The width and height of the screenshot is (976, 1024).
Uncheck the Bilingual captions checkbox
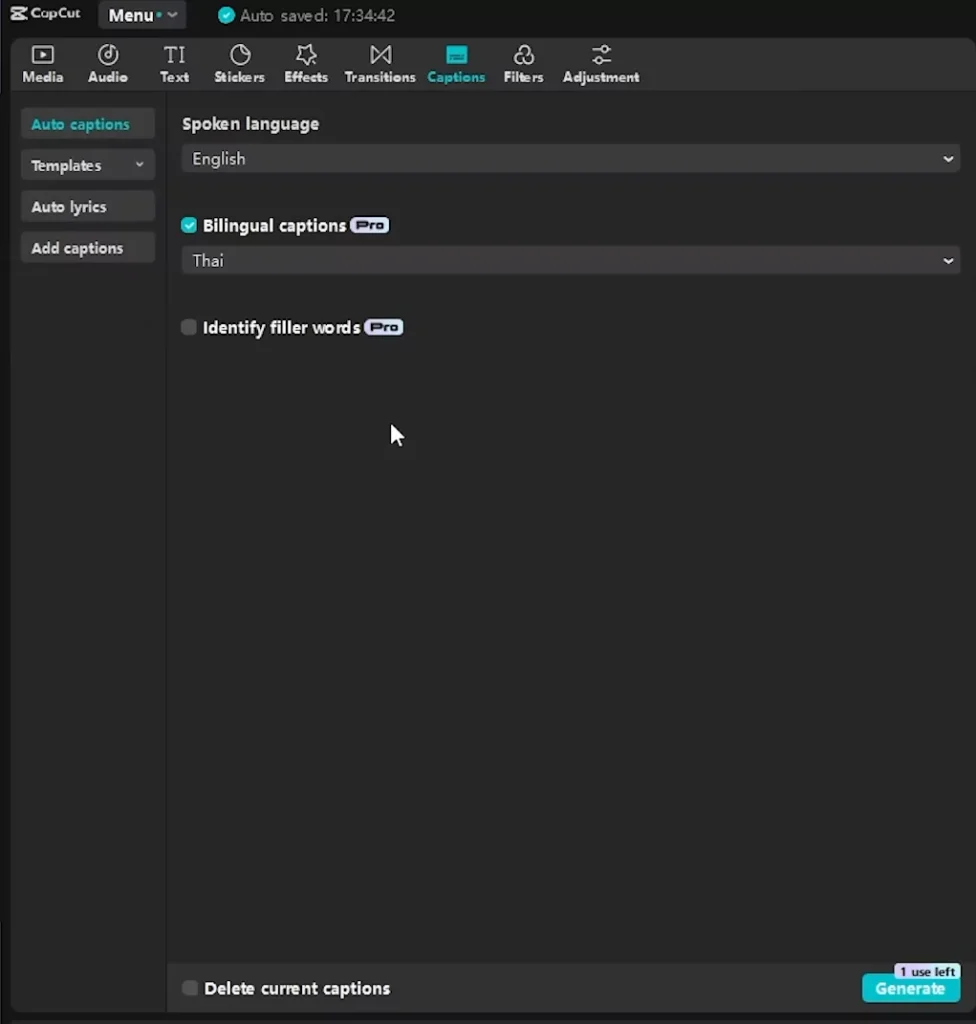point(189,225)
